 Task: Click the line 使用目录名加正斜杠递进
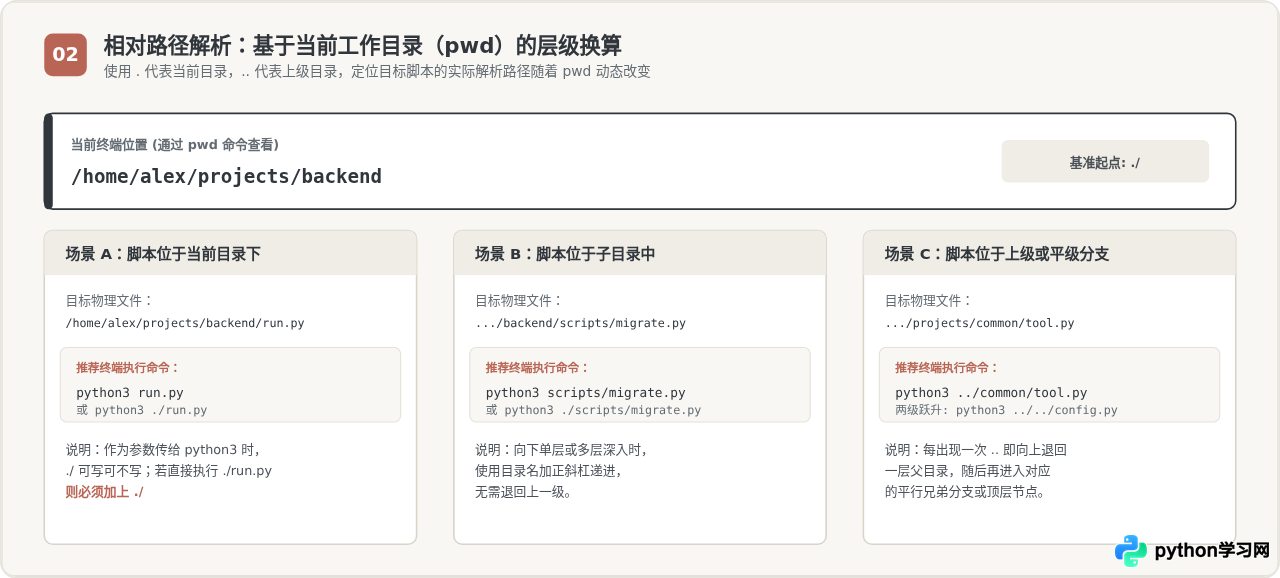click(548, 471)
